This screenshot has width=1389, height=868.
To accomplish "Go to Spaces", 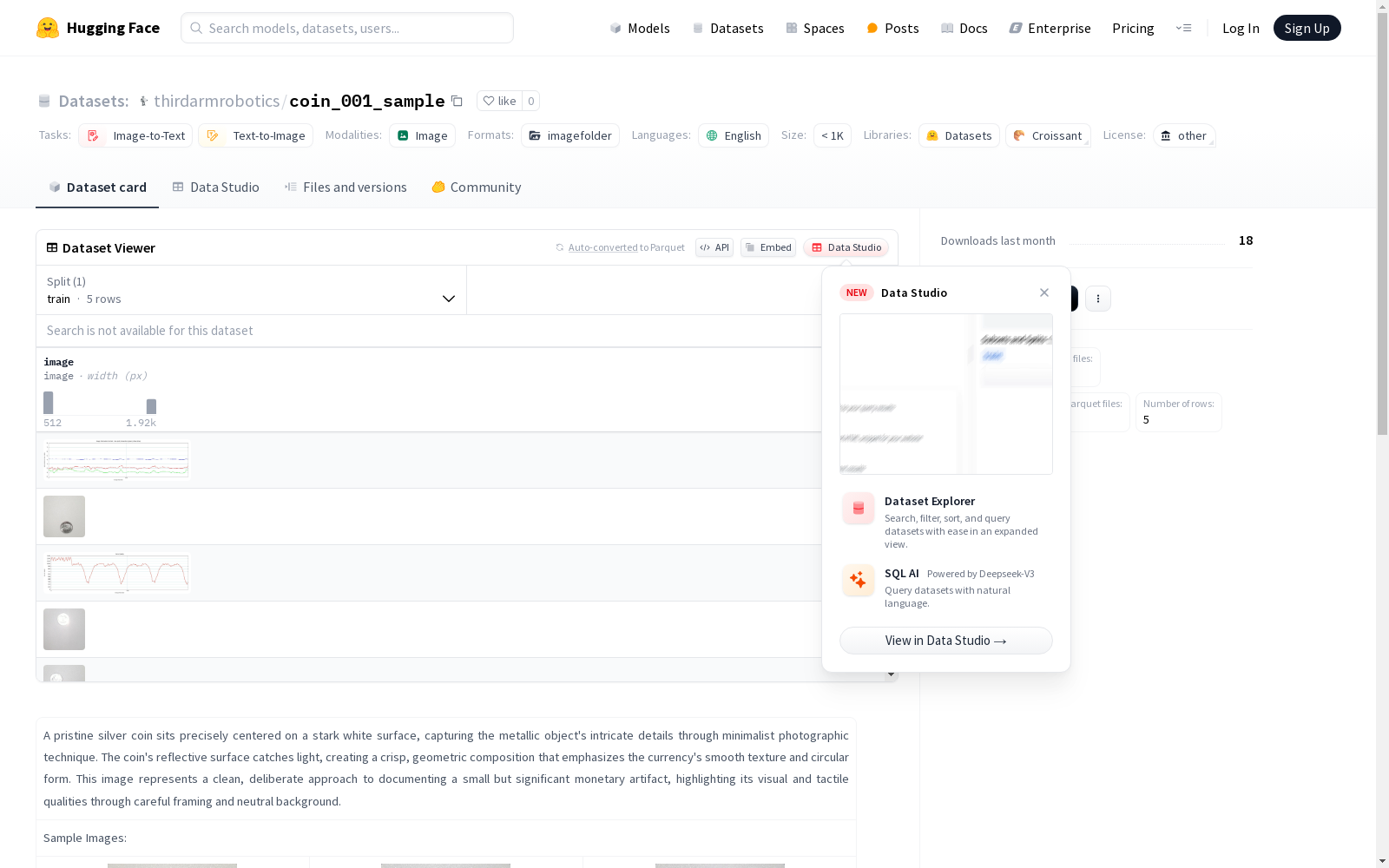I will coord(815,28).
